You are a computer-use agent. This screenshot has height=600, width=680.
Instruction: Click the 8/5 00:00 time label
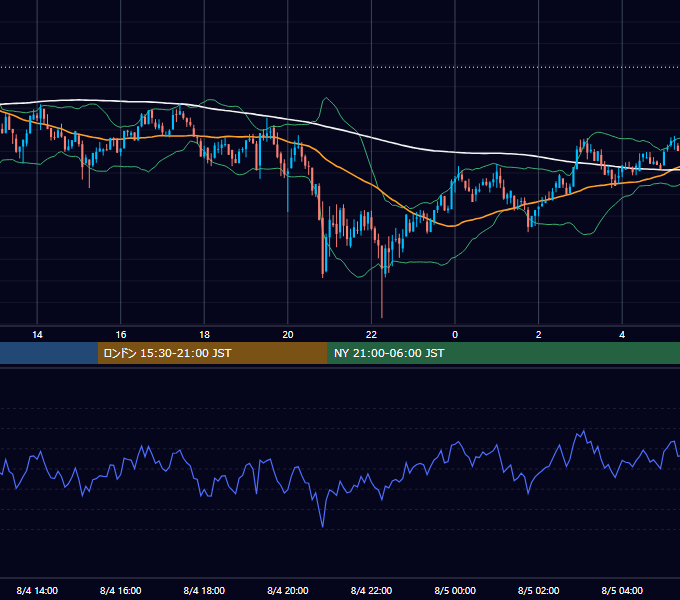[x=455, y=590]
